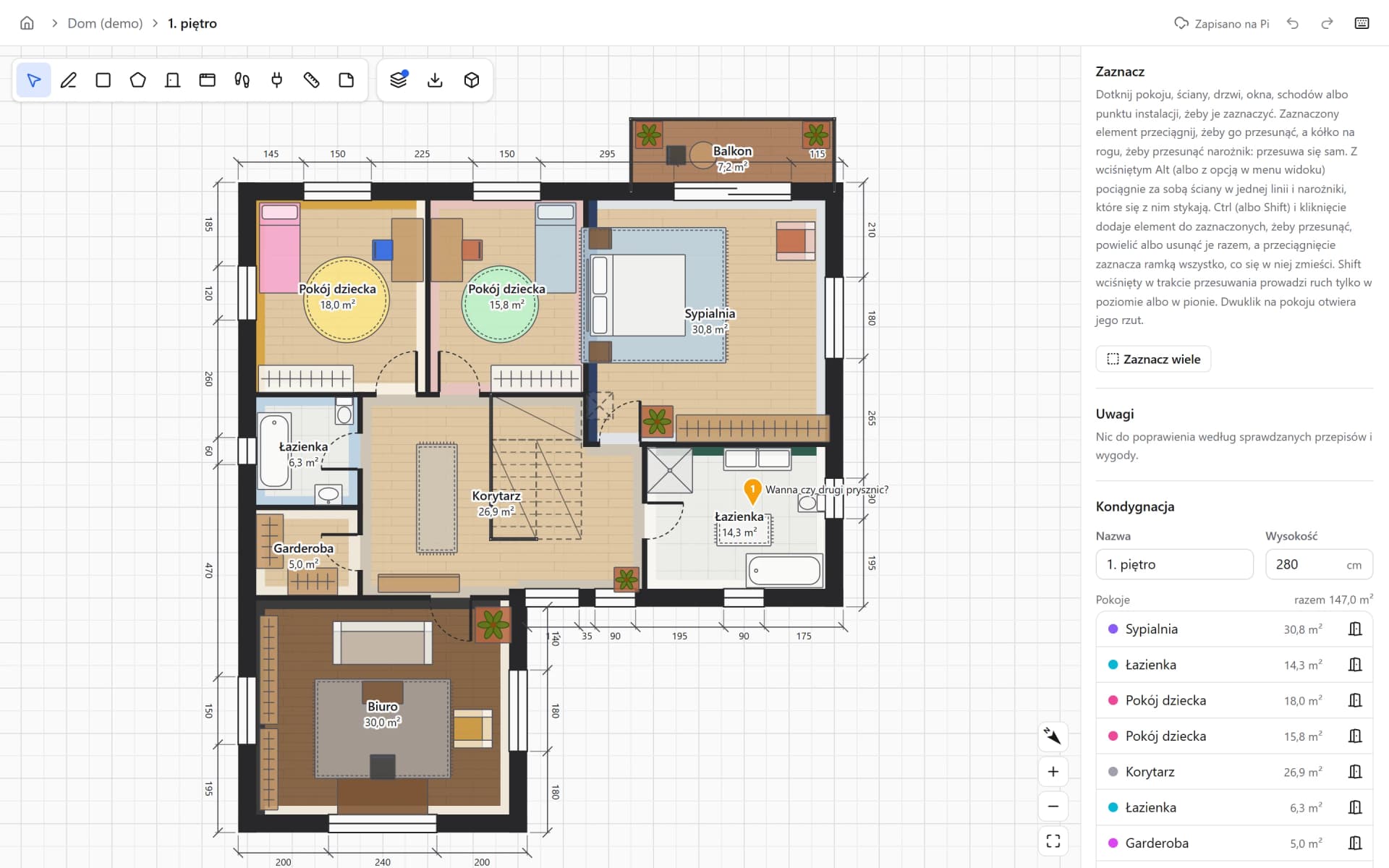Open room icon for Łazienka 14,3 m²
This screenshot has height=868, width=1389.
click(1355, 664)
